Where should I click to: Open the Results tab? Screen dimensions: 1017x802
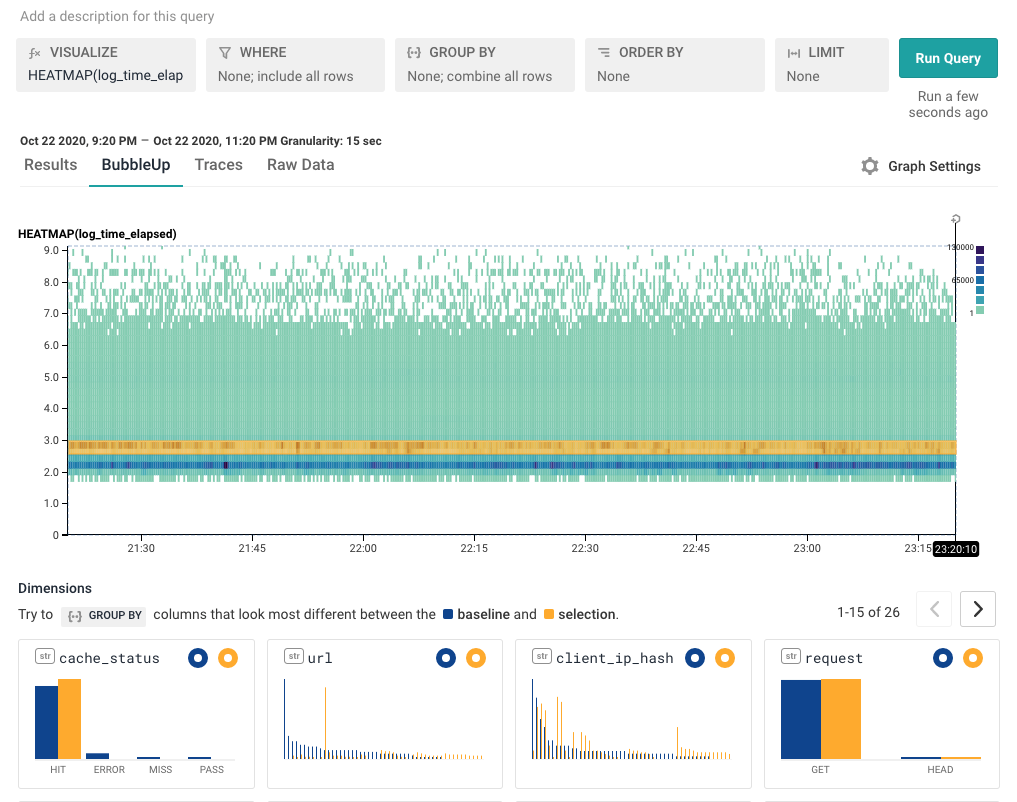click(x=51, y=165)
